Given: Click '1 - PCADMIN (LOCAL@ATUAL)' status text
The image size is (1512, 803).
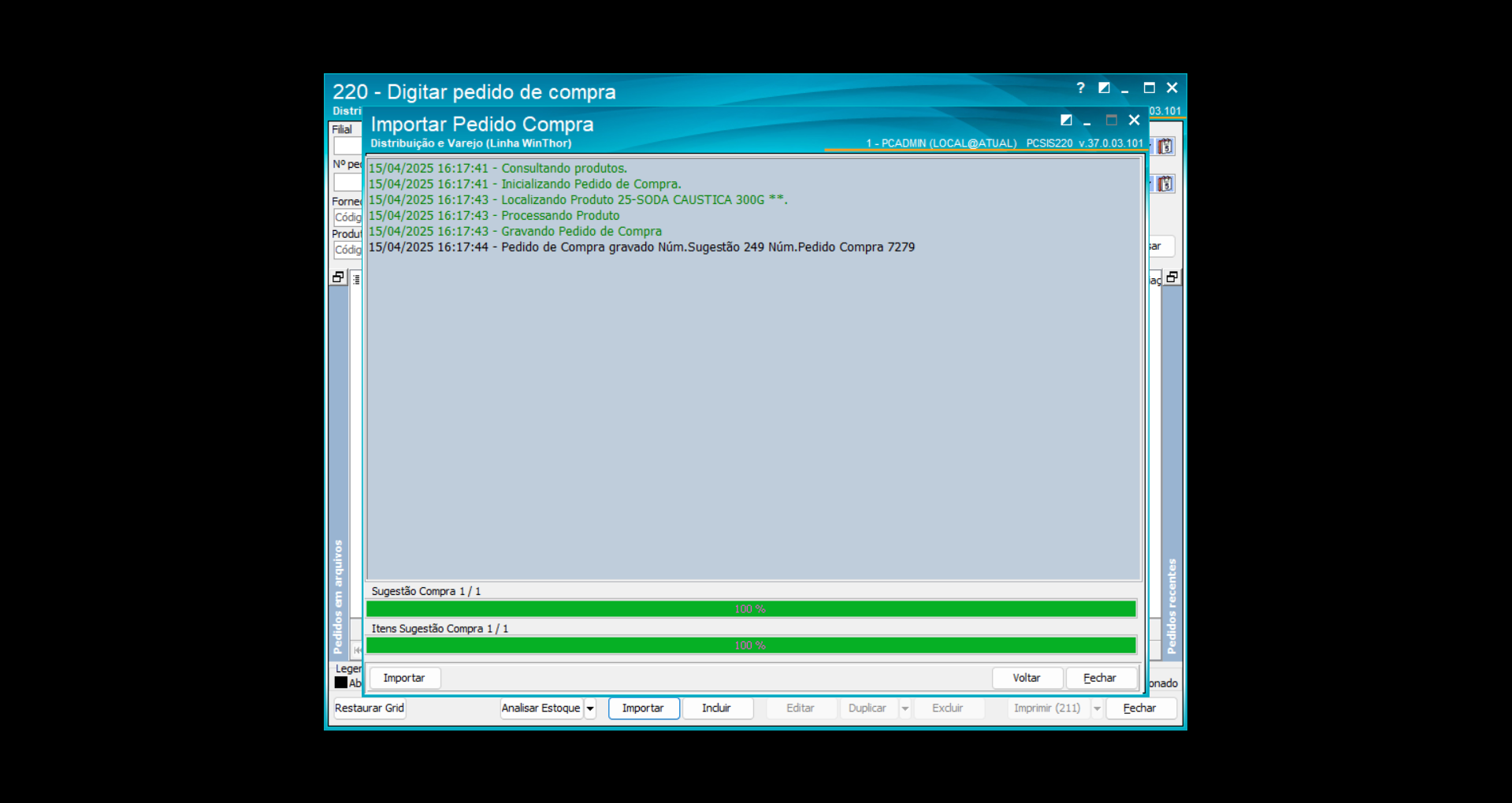Looking at the screenshot, I should pyautogui.click(x=942, y=143).
